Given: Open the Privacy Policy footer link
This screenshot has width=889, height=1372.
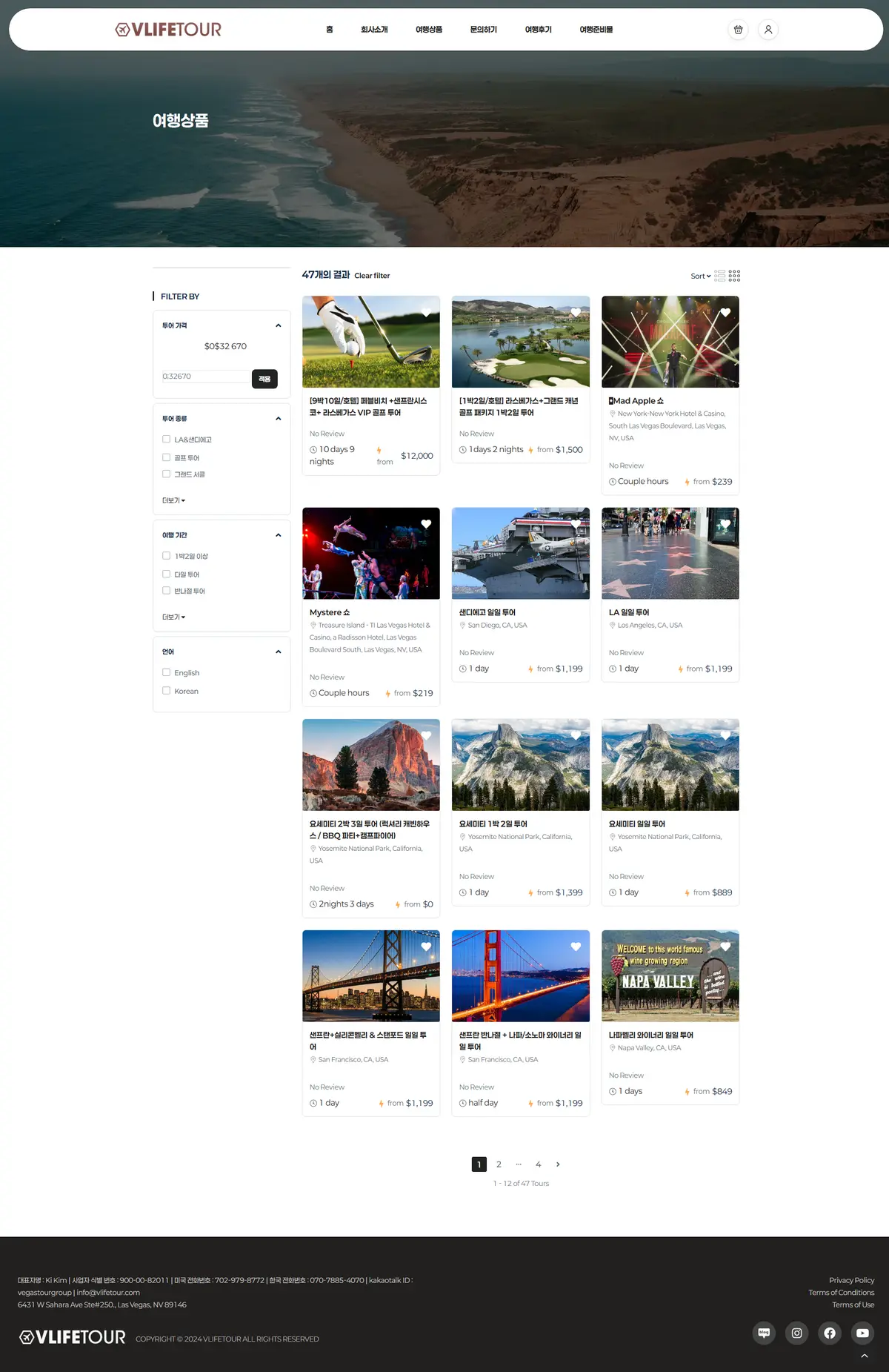Looking at the screenshot, I should point(851,1280).
